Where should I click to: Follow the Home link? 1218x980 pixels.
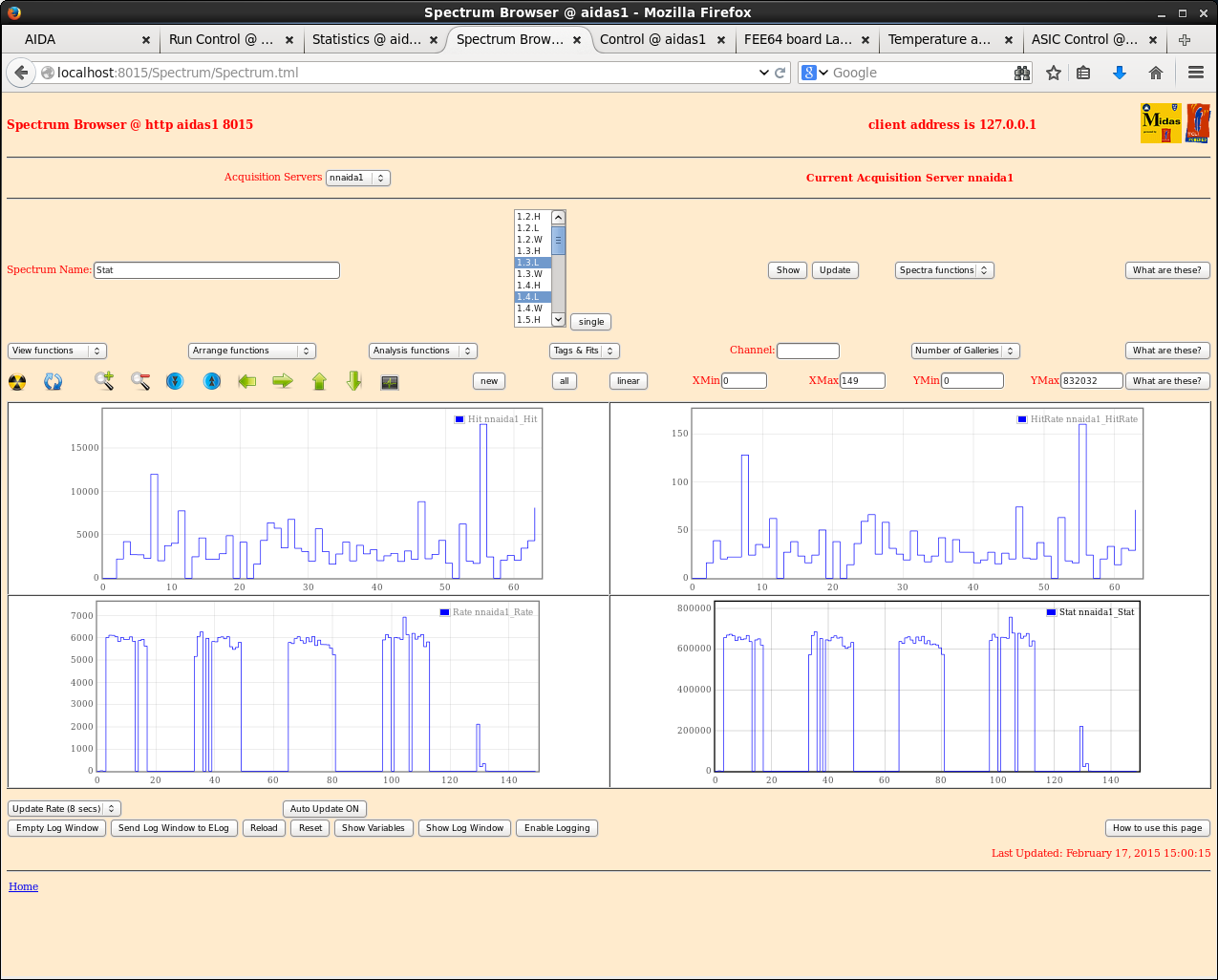pyautogui.click(x=24, y=886)
